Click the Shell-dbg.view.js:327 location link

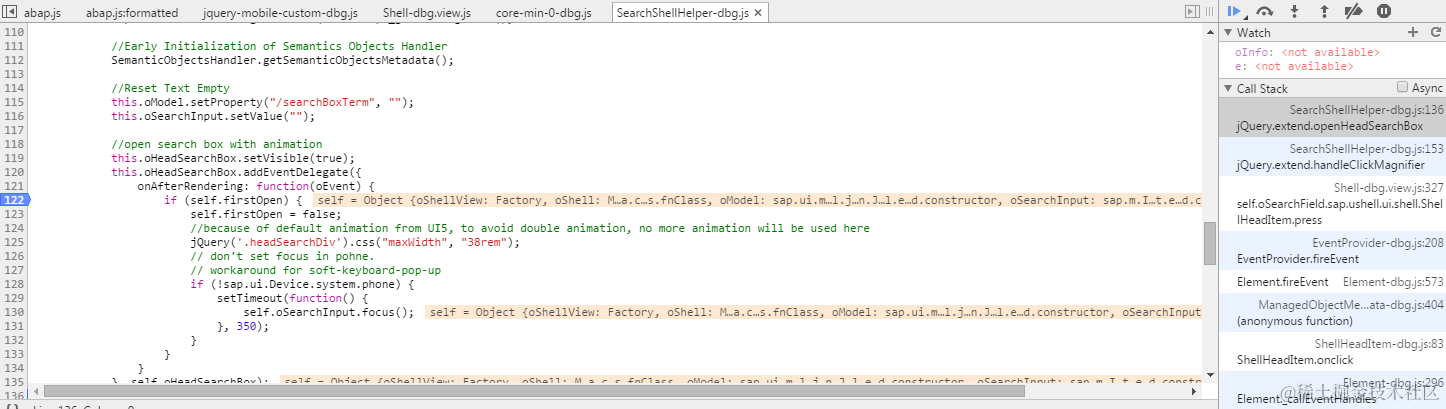(x=1389, y=187)
